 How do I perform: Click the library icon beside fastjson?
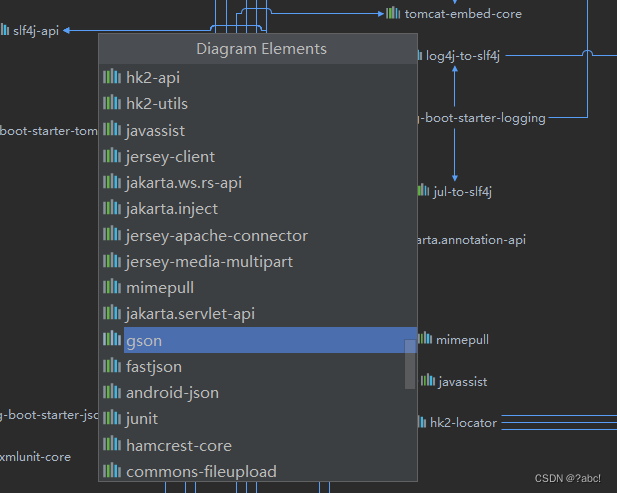click(x=112, y=366)
